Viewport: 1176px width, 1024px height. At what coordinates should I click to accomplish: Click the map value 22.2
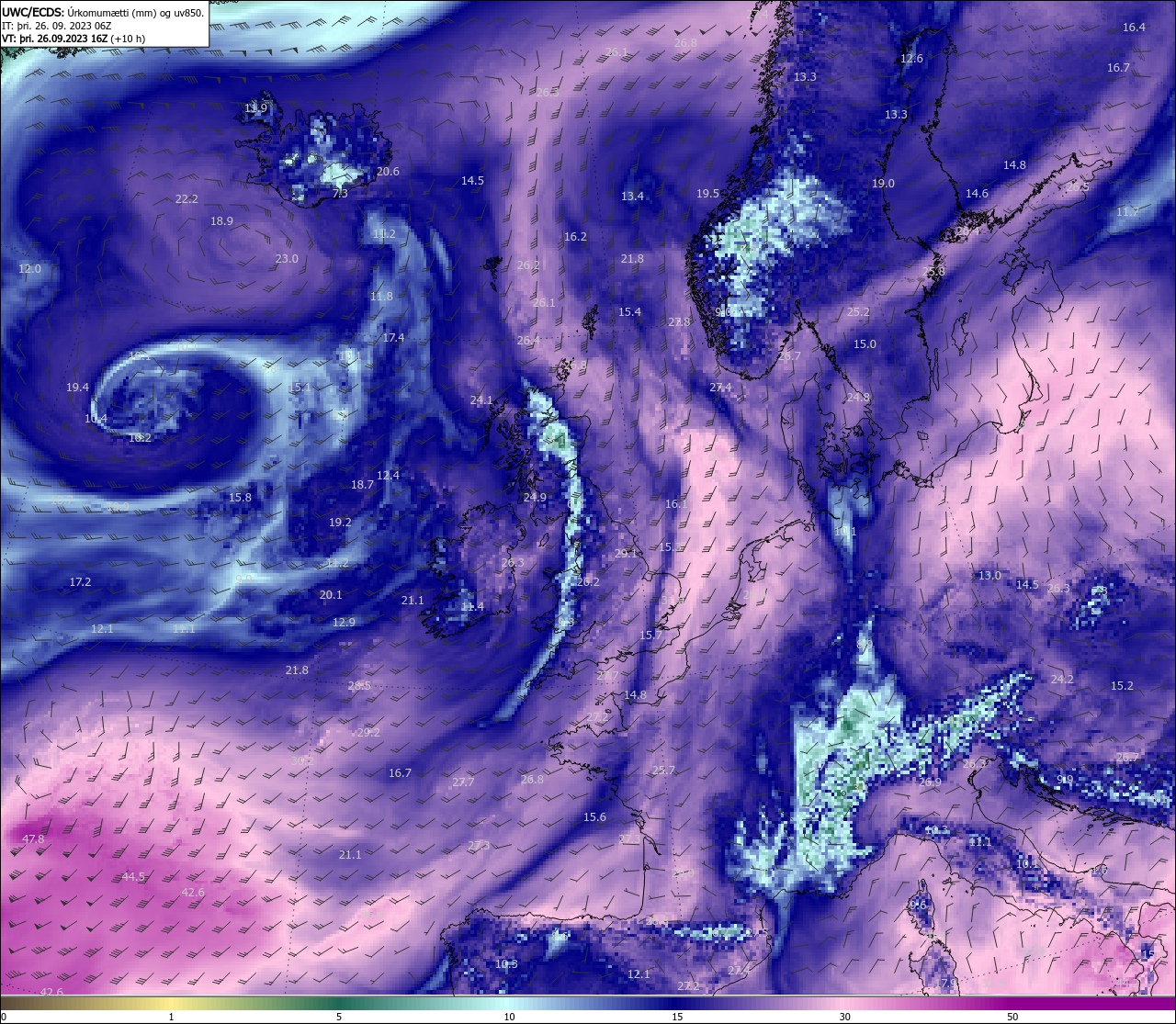[x=187, y=199]
